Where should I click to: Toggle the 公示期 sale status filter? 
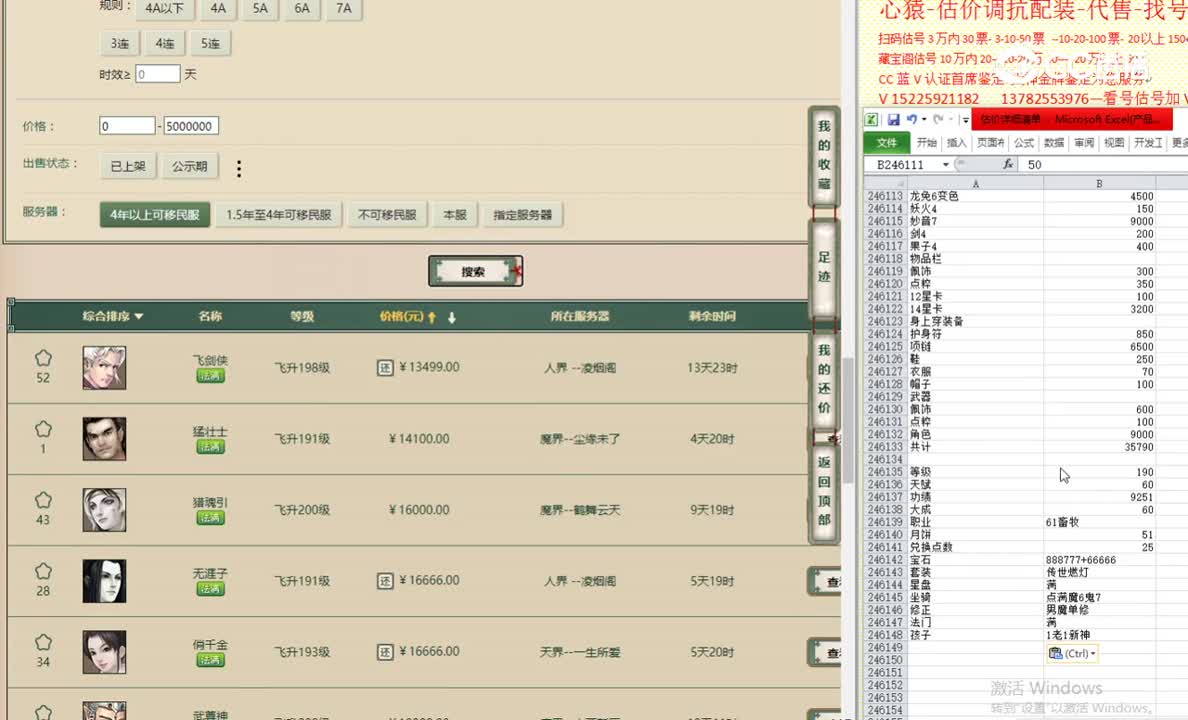189,166
